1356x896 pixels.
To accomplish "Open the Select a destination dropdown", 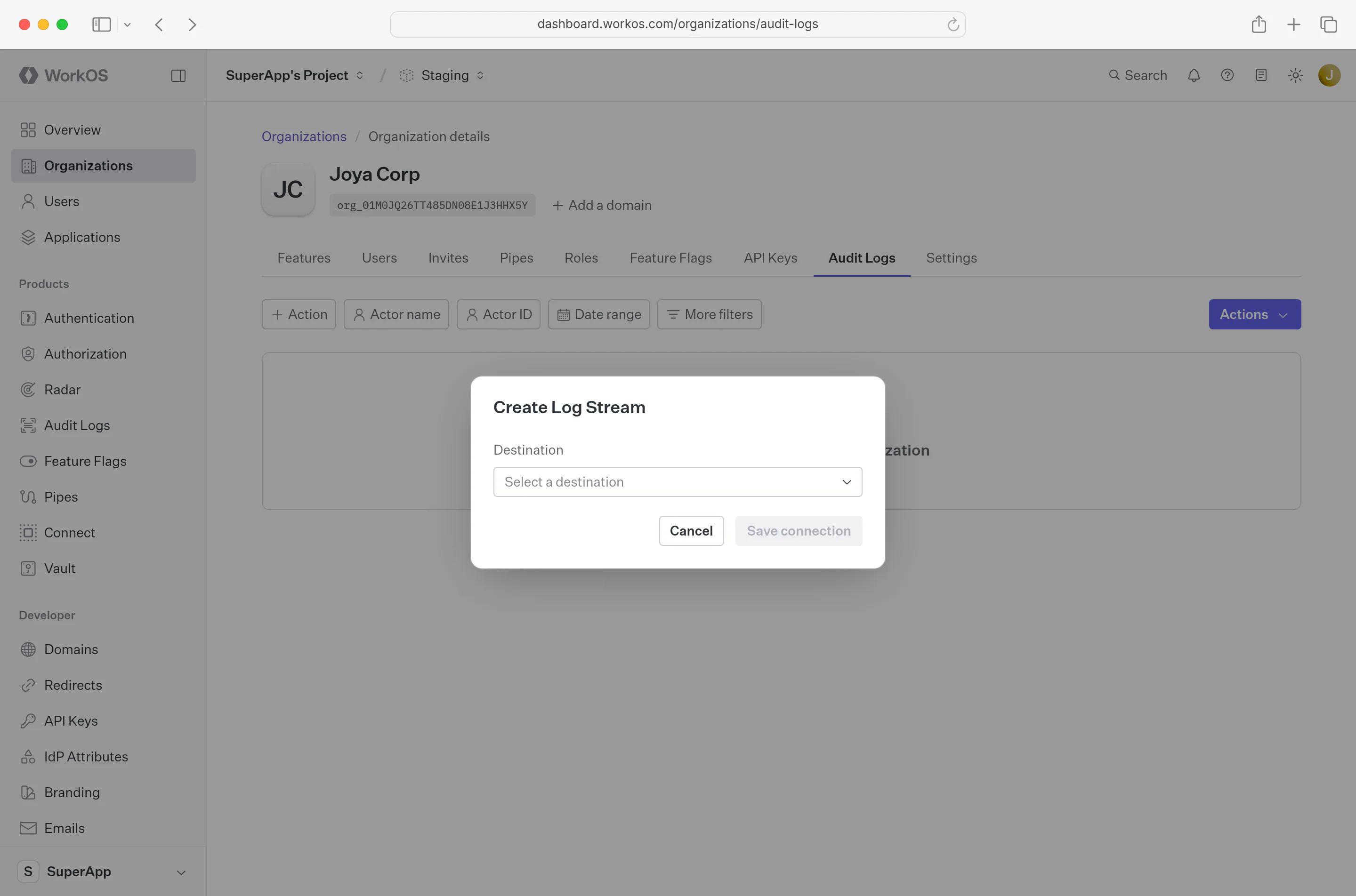I will click(x=678, y=482).
